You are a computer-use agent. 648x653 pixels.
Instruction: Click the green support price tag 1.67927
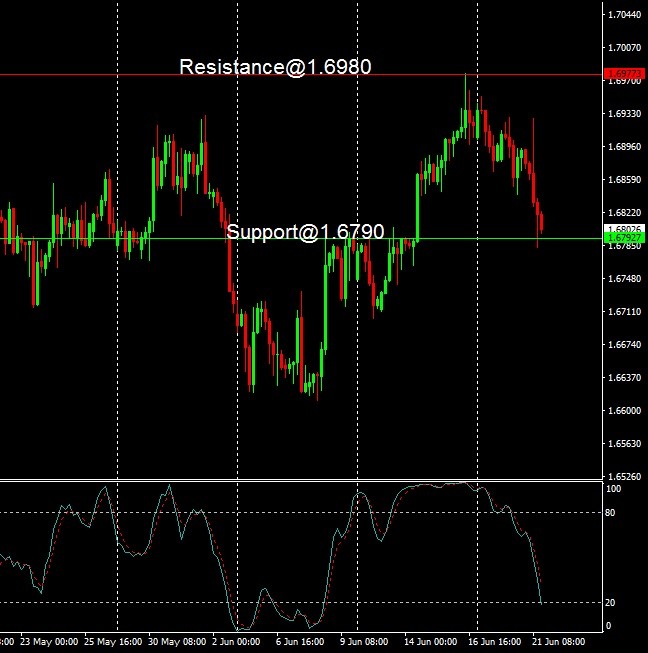coord(624,238)
